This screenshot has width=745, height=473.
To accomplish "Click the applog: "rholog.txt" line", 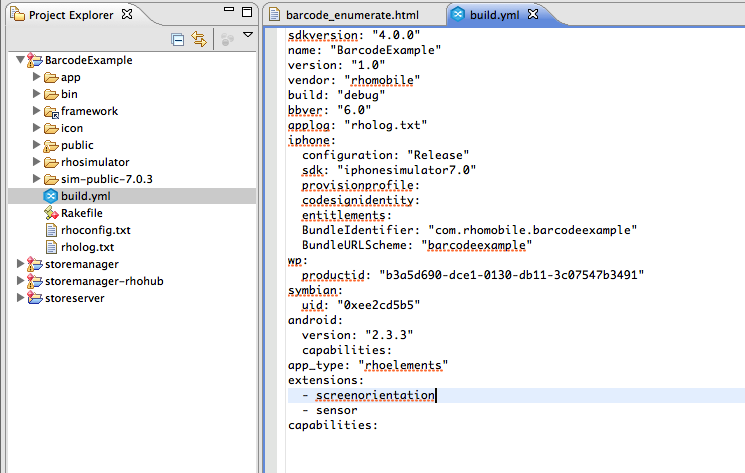I will click(x=357, y=125).
